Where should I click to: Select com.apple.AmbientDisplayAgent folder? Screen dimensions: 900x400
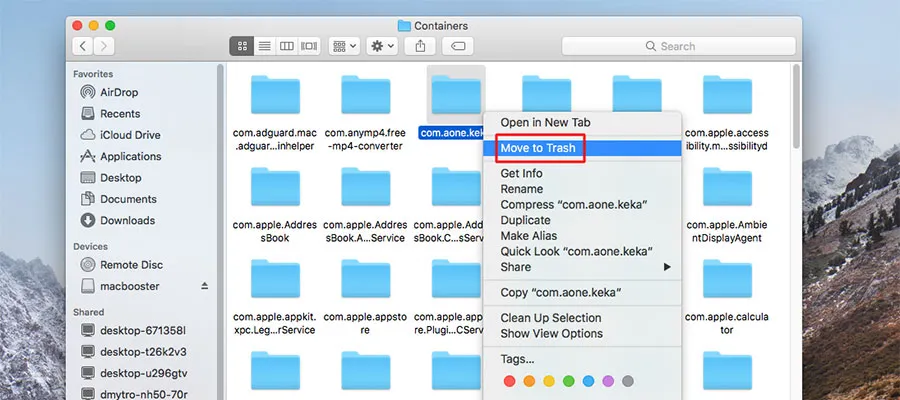pos(727,187)
